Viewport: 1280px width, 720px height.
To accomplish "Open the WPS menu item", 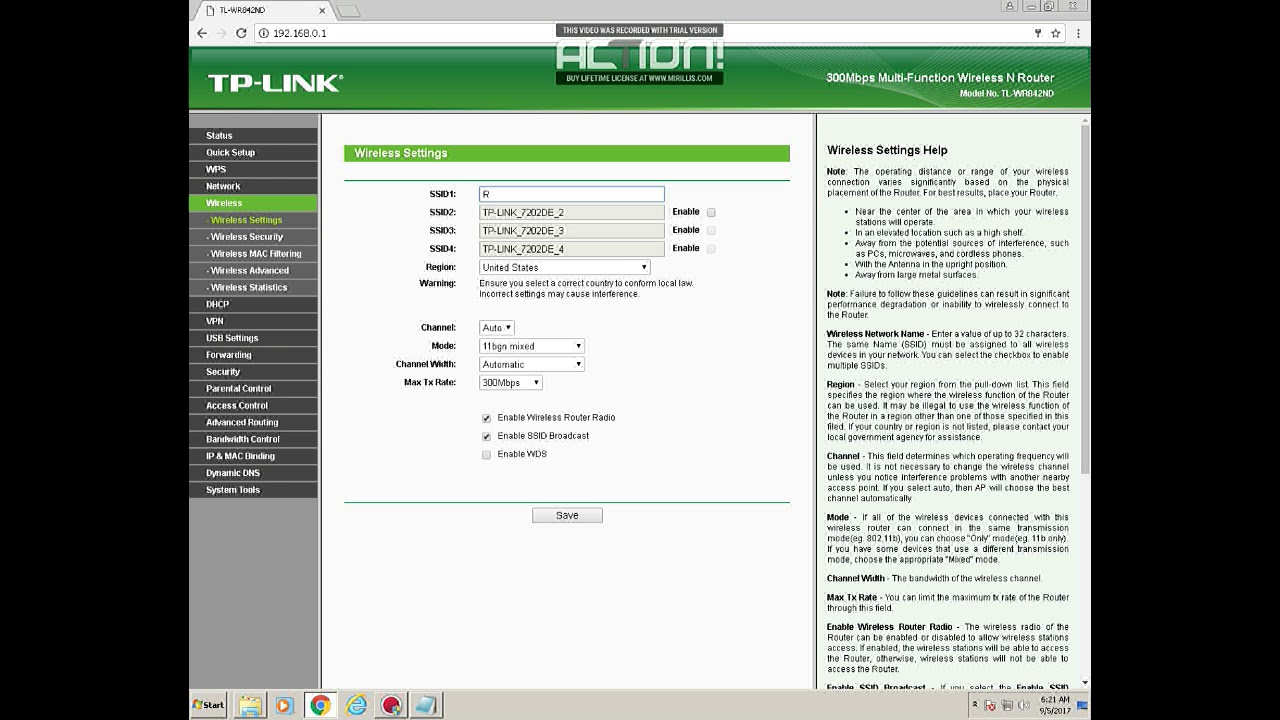I will [254, 169].
